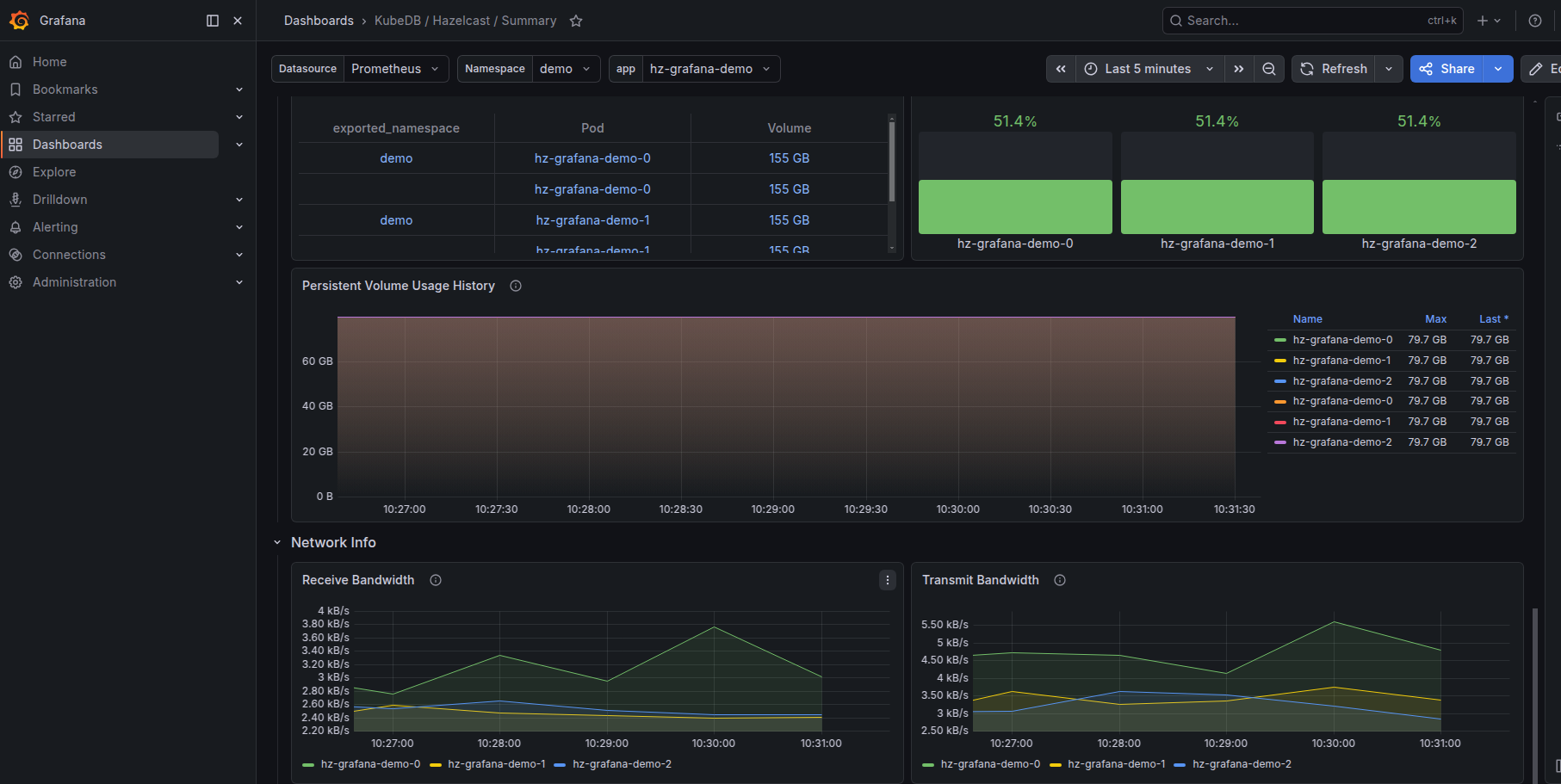Screen dimensions: 1561x784
Task: Focus the Search input field
Action: pos(1312,21)
